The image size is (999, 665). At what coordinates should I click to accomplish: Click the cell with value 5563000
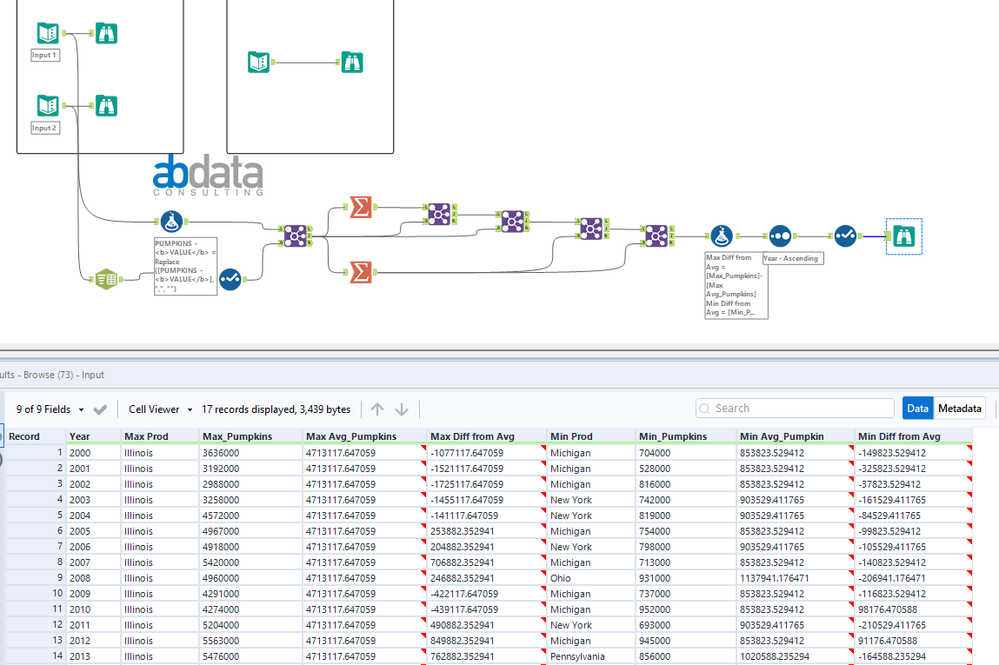[x=251, y=641]
